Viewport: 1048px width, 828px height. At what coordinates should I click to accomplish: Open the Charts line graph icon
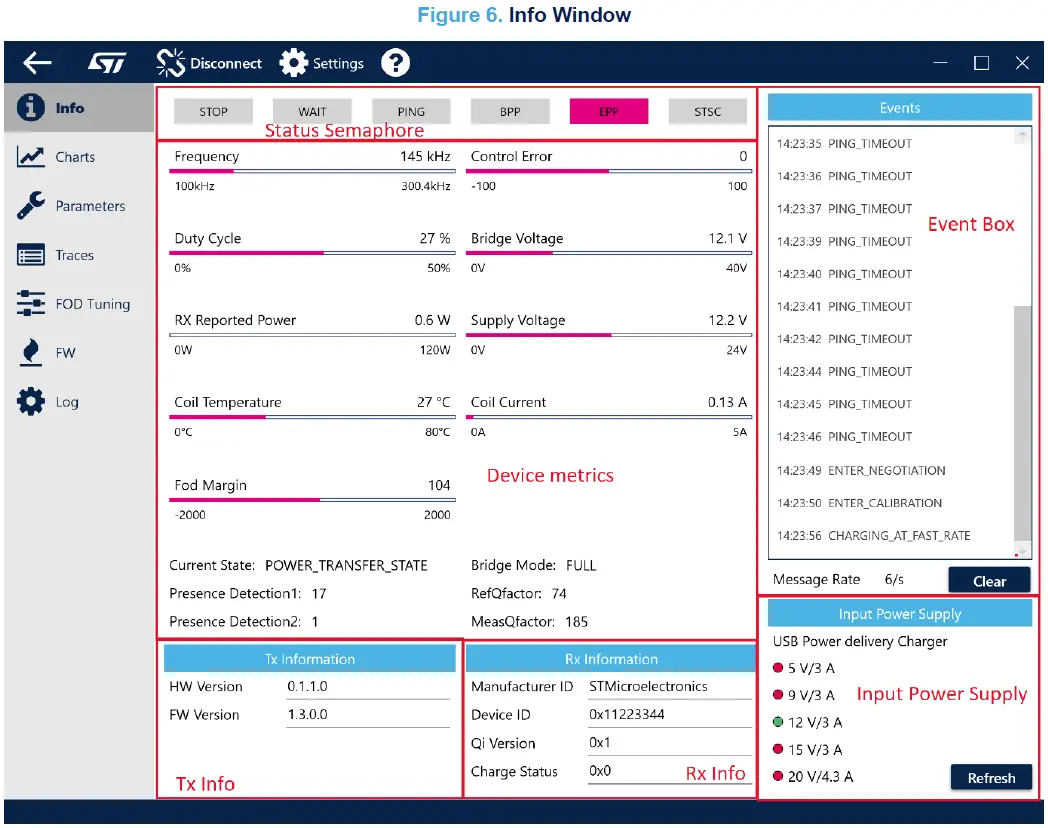[x=31, y=157]
